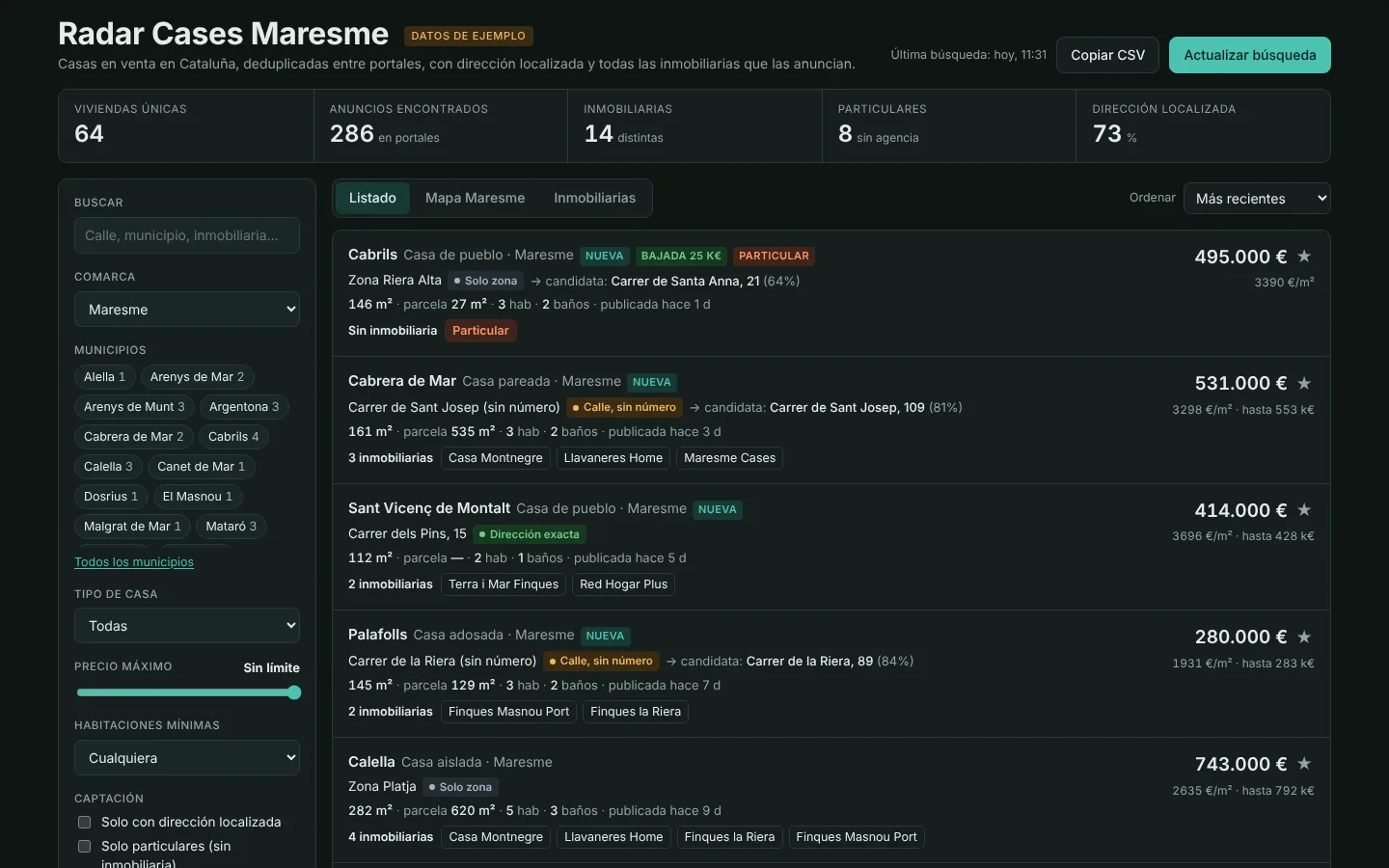
Task: Select the Argentona 3 municipality chip
Action: coord(244,407)
